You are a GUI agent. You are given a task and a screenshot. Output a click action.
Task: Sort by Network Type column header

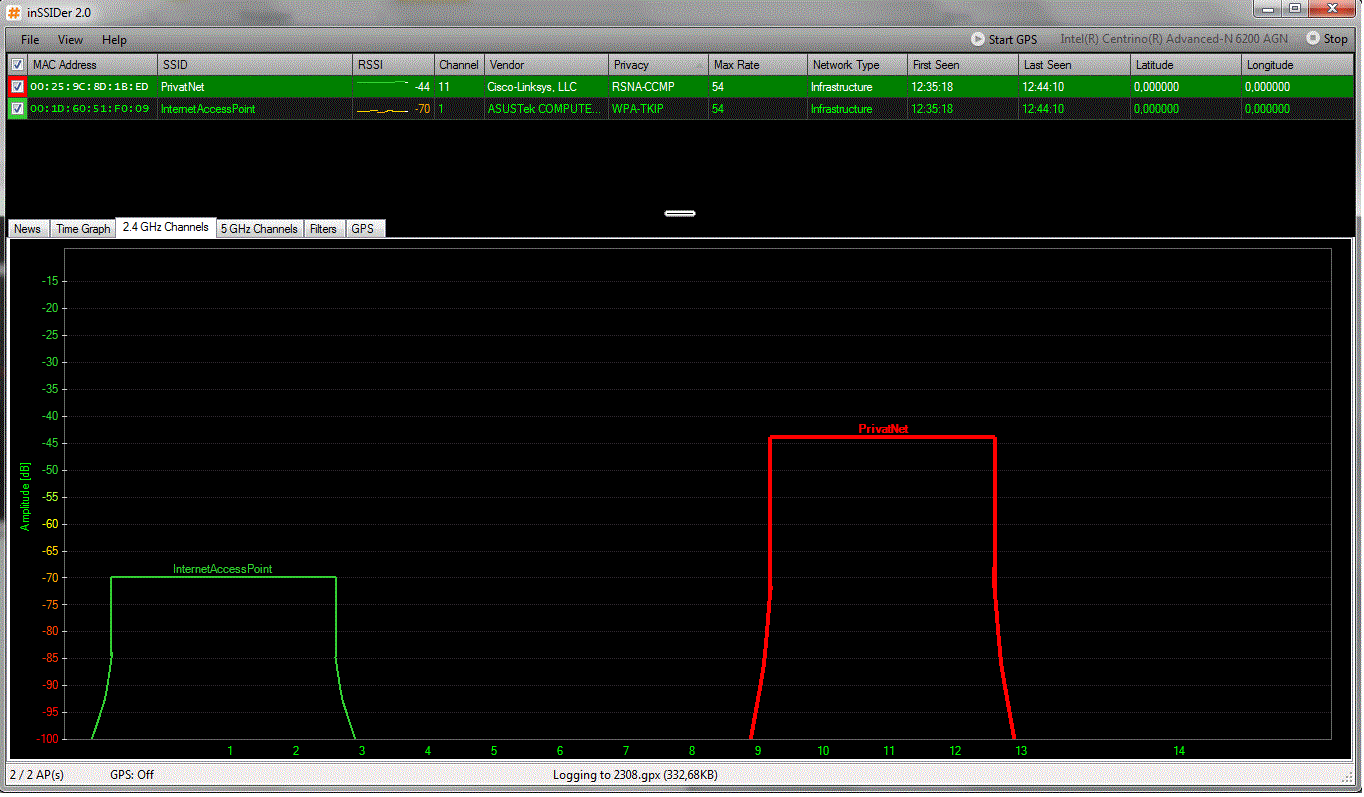pyautogui.click(x=858, y=65)
